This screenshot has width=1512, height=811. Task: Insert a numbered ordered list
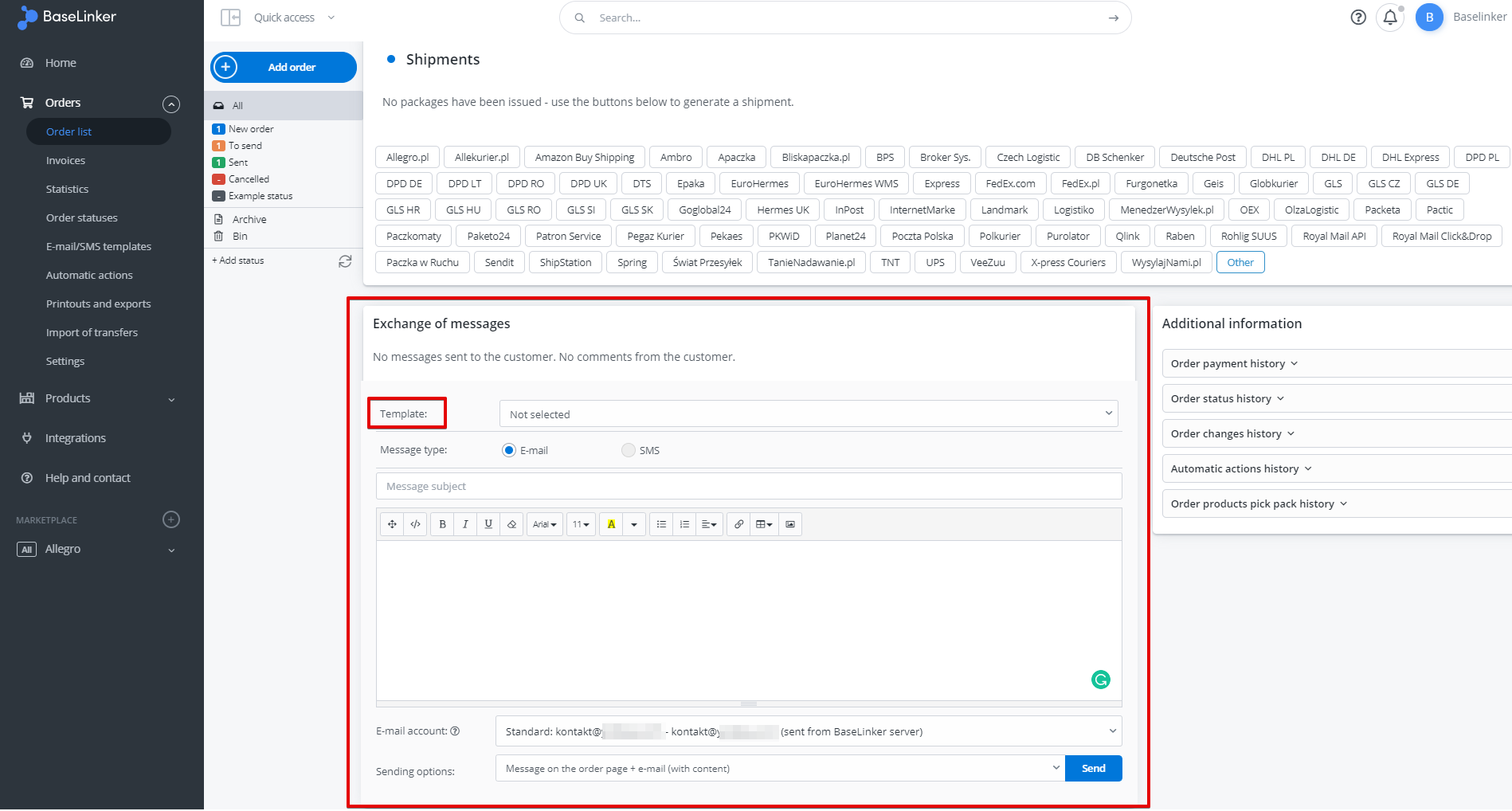point(684,524)
